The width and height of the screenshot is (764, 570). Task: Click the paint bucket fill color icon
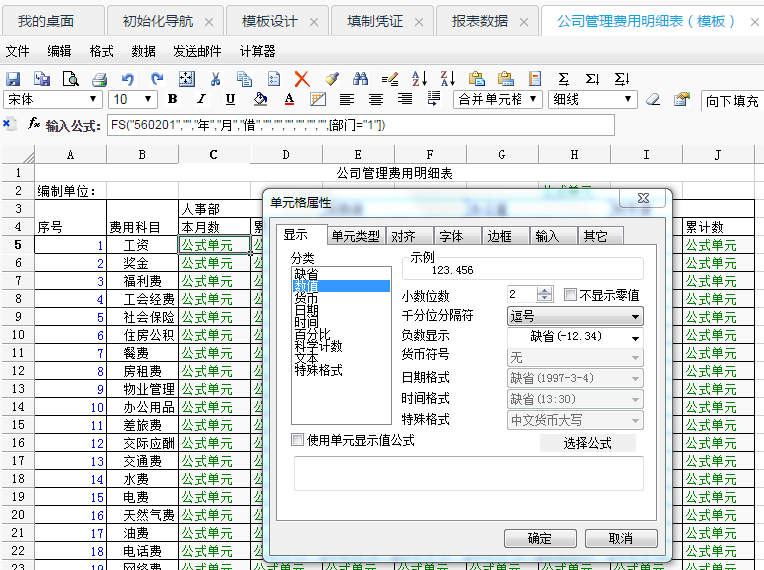260,99
